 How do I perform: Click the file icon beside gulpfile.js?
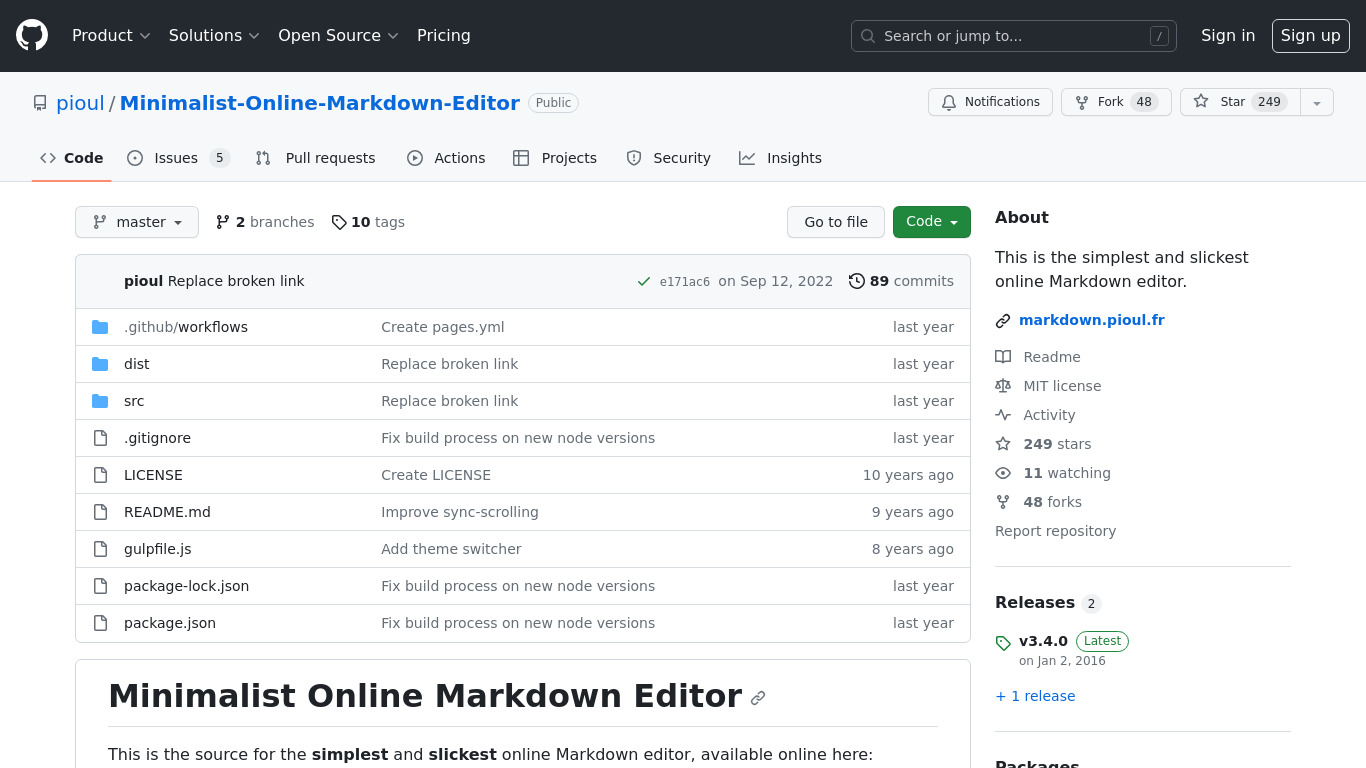pyautogui.click(x=100, y=549)
